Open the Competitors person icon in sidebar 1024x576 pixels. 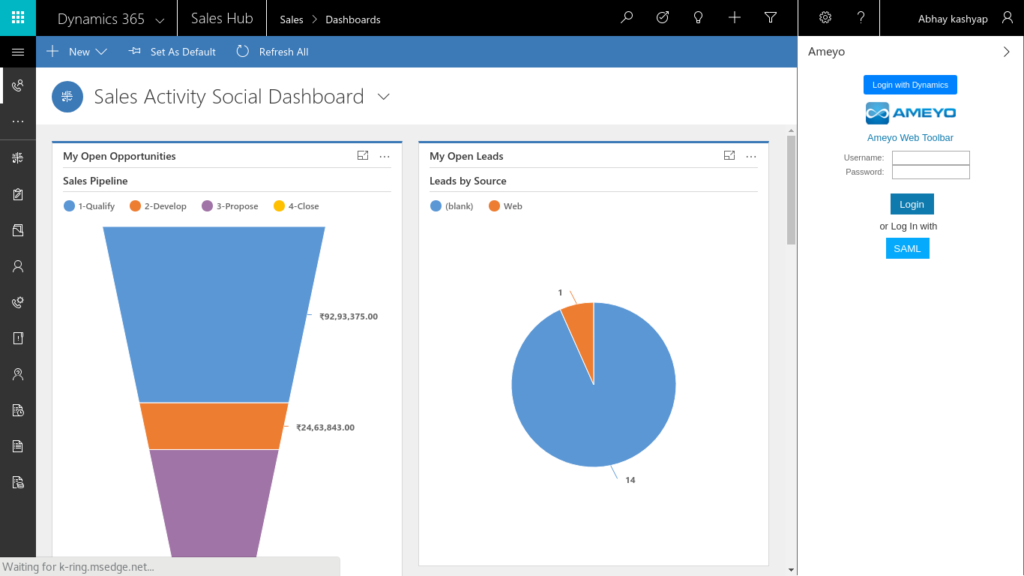[18, 374]
